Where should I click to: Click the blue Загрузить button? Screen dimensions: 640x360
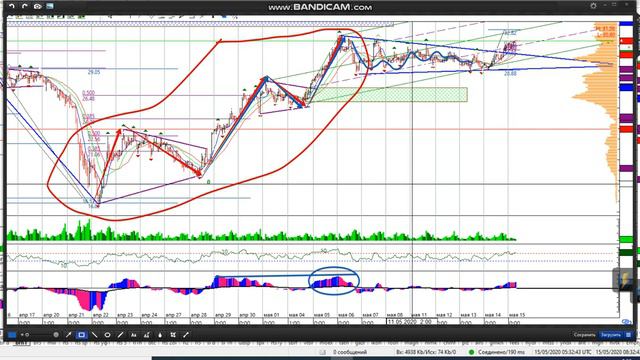[610, 335]
